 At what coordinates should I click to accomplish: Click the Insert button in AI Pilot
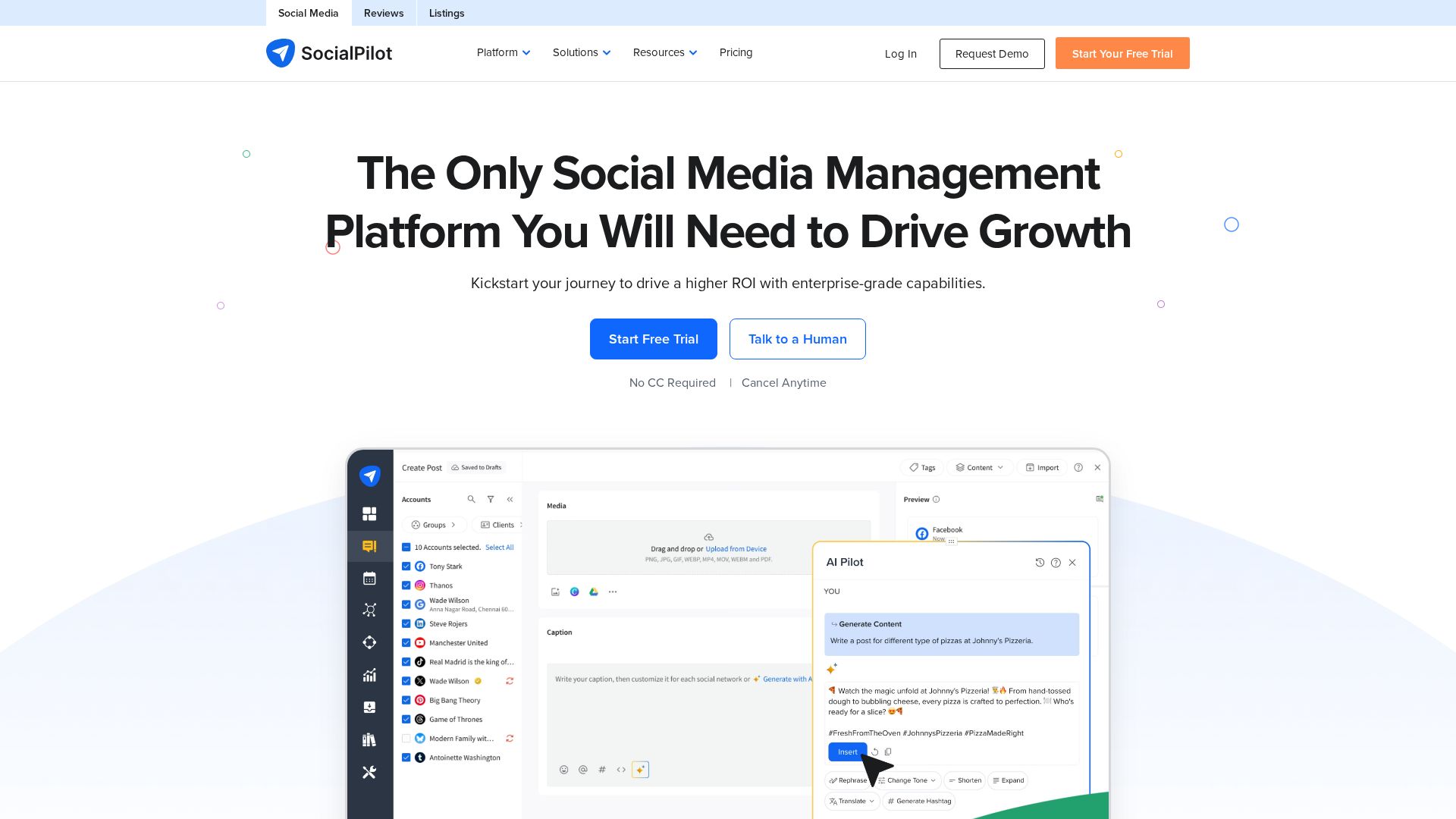pos(847,752)
